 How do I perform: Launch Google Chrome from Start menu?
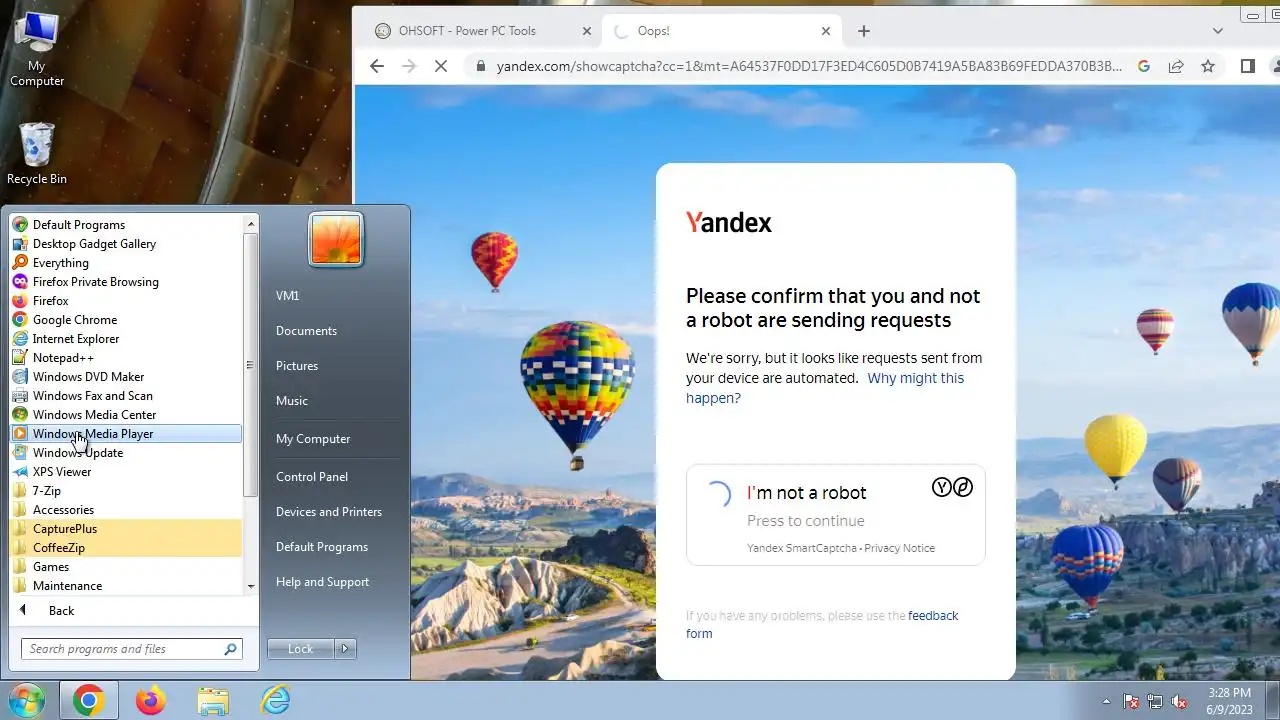(125, 320)
